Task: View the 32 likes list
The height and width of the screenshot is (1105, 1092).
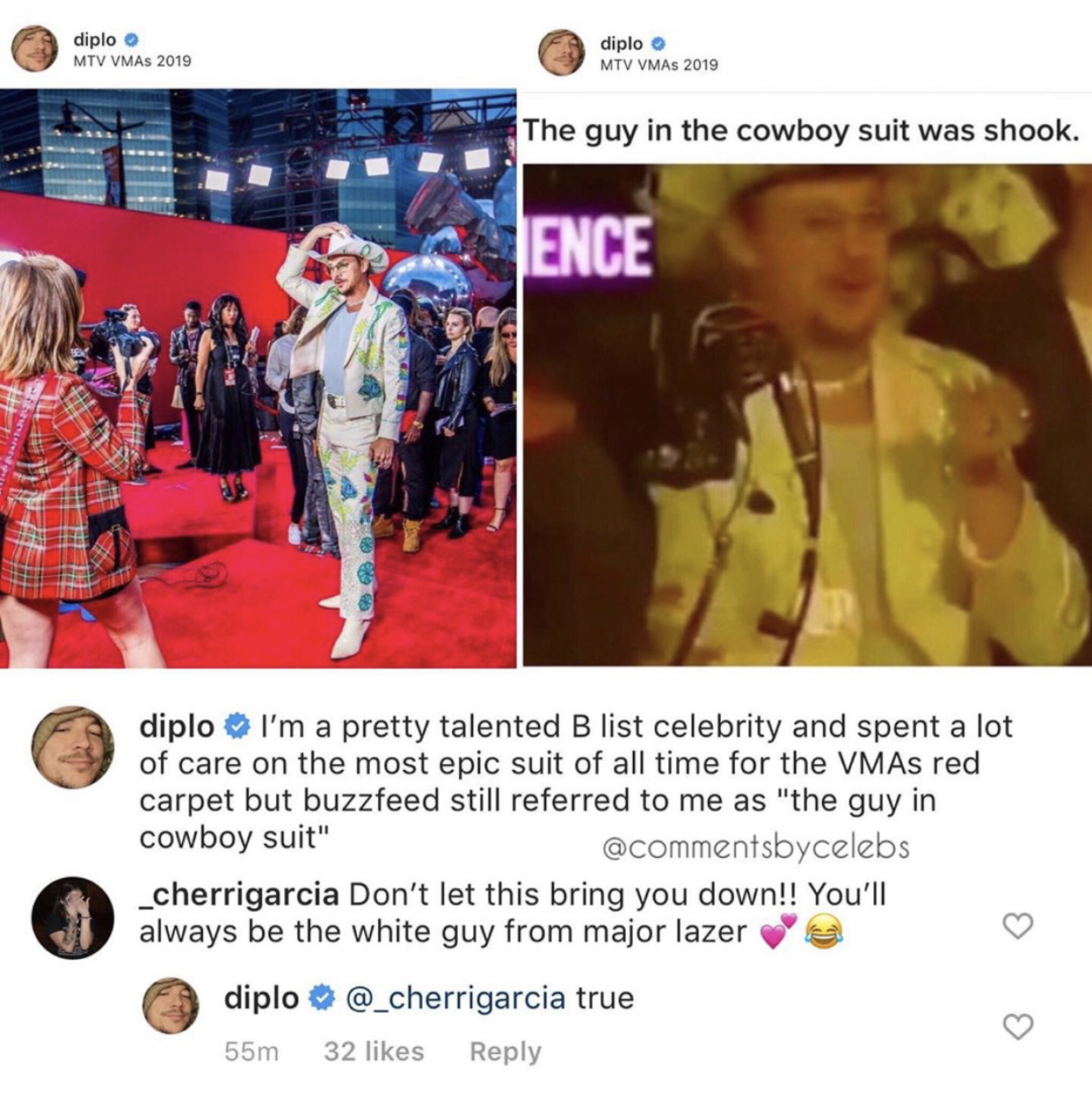Action: [x=374, y=1051]
